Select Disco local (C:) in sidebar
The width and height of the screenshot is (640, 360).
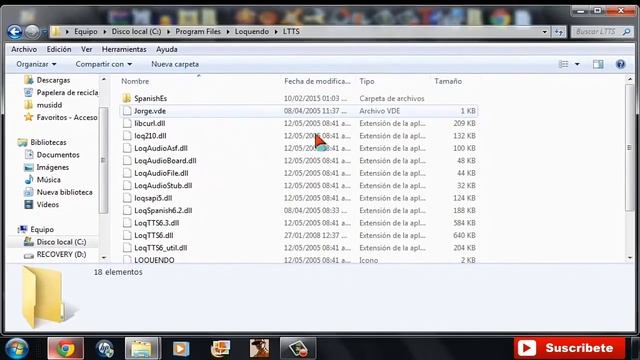[61, 242]
